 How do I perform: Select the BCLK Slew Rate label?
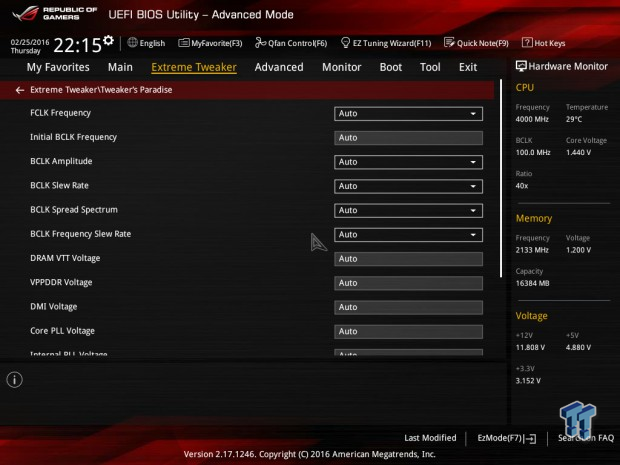59,185
